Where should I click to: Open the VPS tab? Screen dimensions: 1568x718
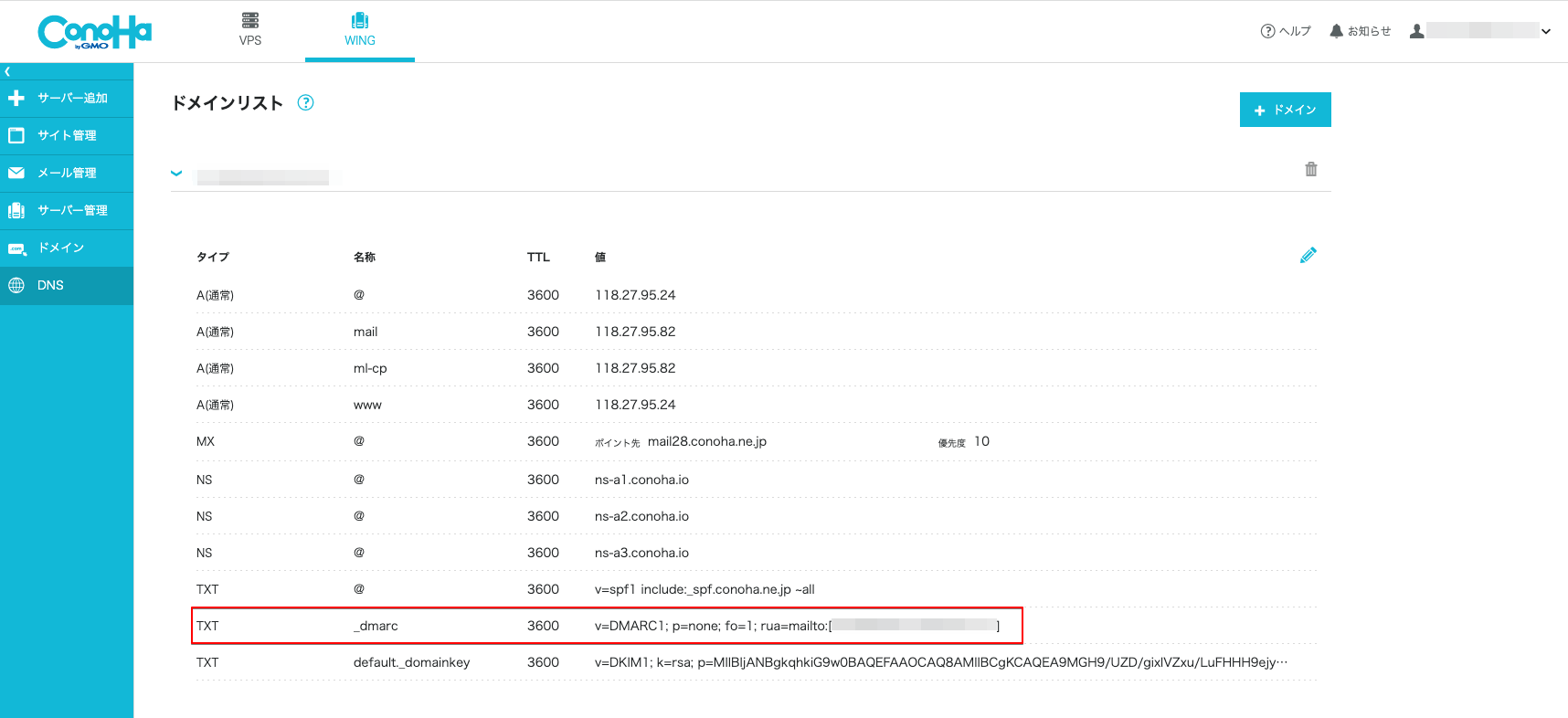coord(250,30)
